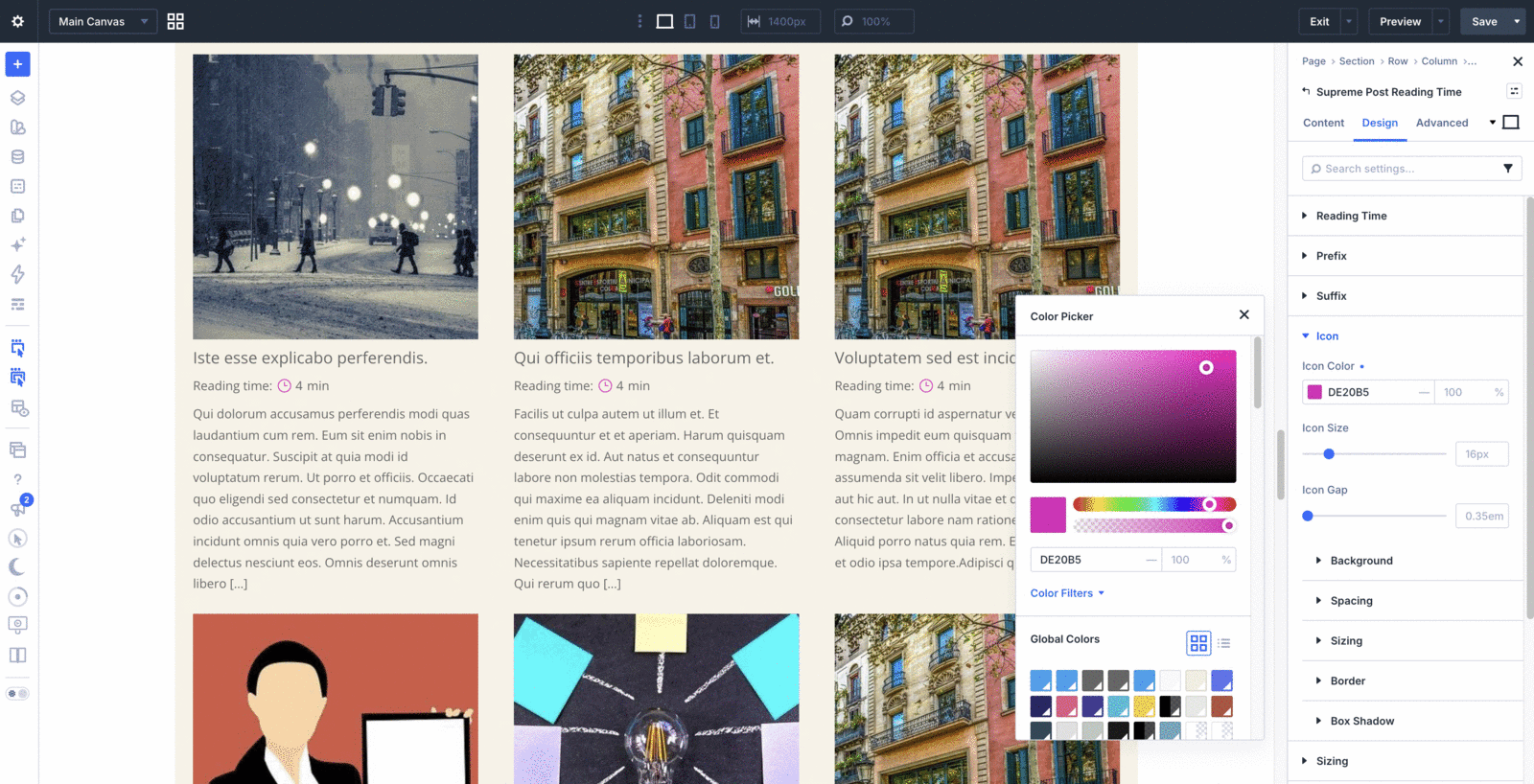Open the database icon in left sidebar
The image size is (1534, 784).
pyautogui.click(x=17, y=157)
